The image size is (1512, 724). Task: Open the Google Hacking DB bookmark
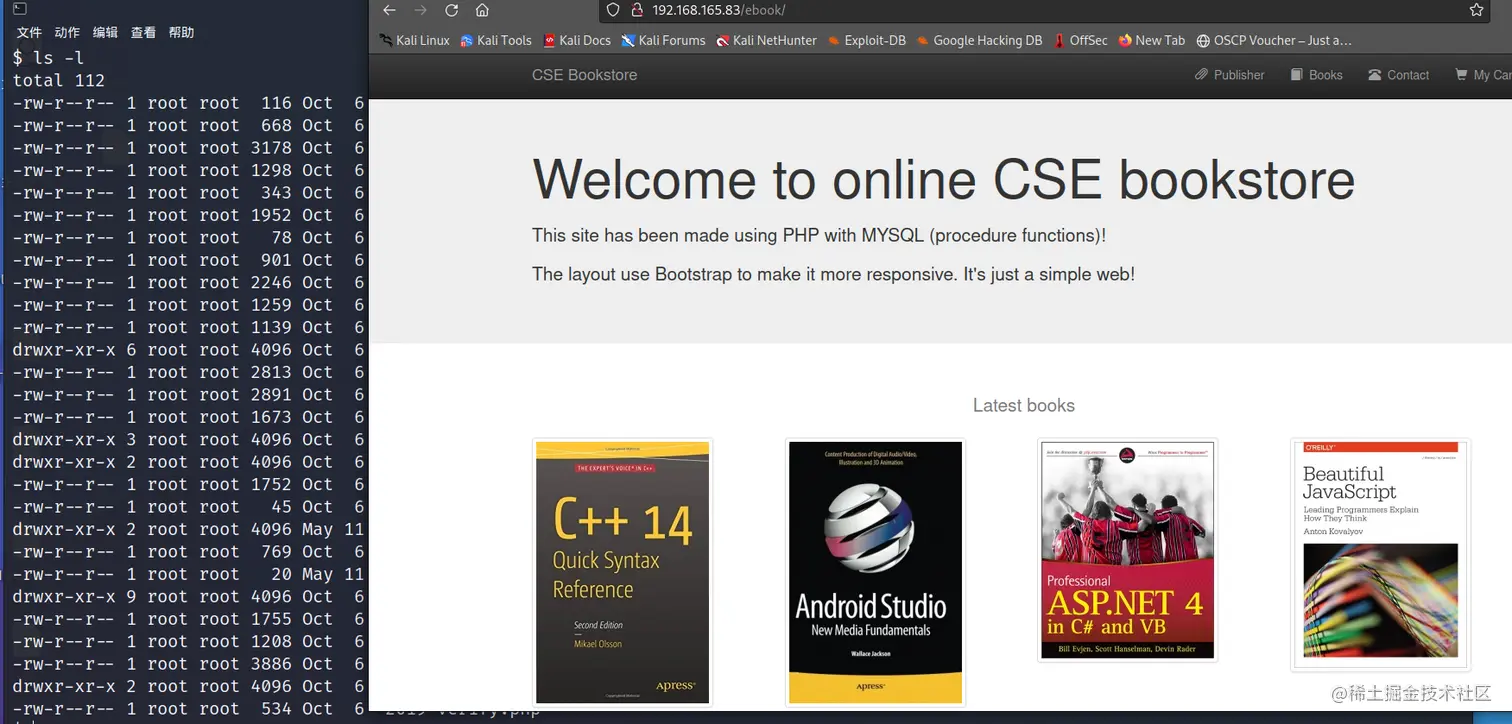(980, 41)
